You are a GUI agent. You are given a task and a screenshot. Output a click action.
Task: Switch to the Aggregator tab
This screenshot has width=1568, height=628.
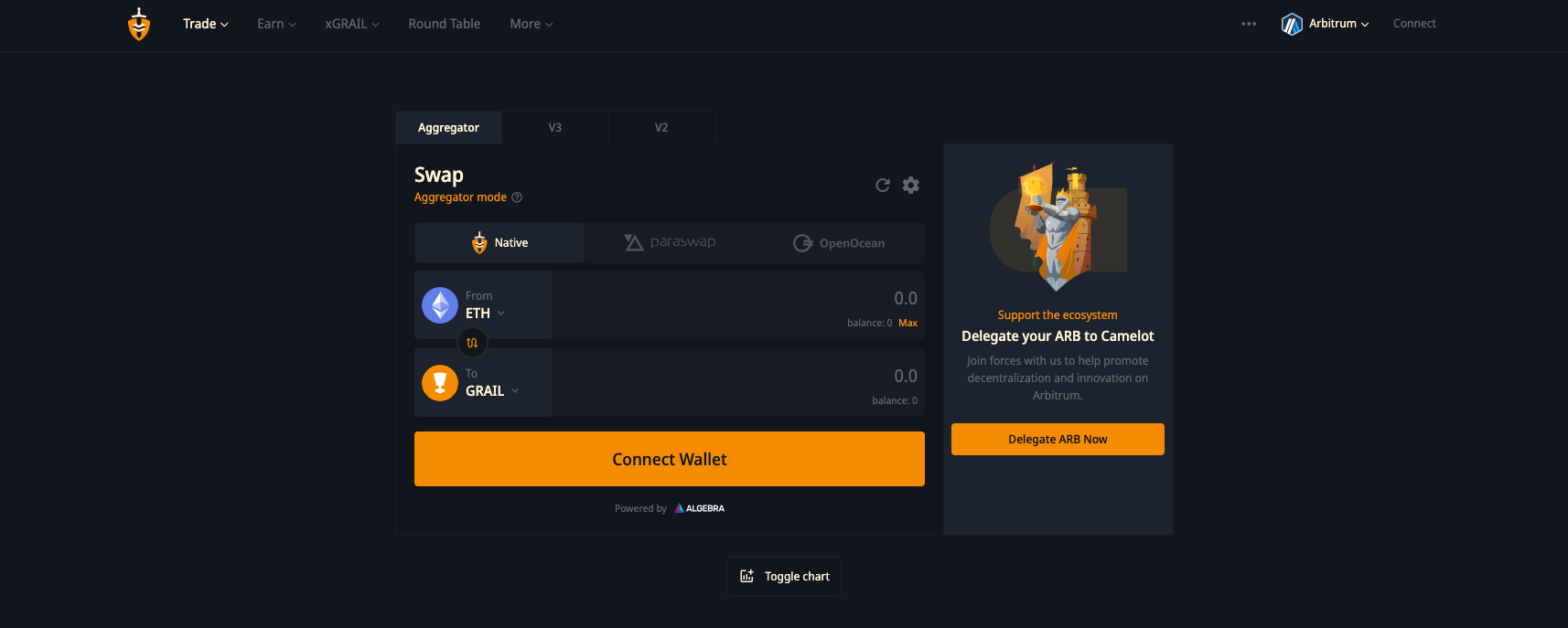pos(448,128)
